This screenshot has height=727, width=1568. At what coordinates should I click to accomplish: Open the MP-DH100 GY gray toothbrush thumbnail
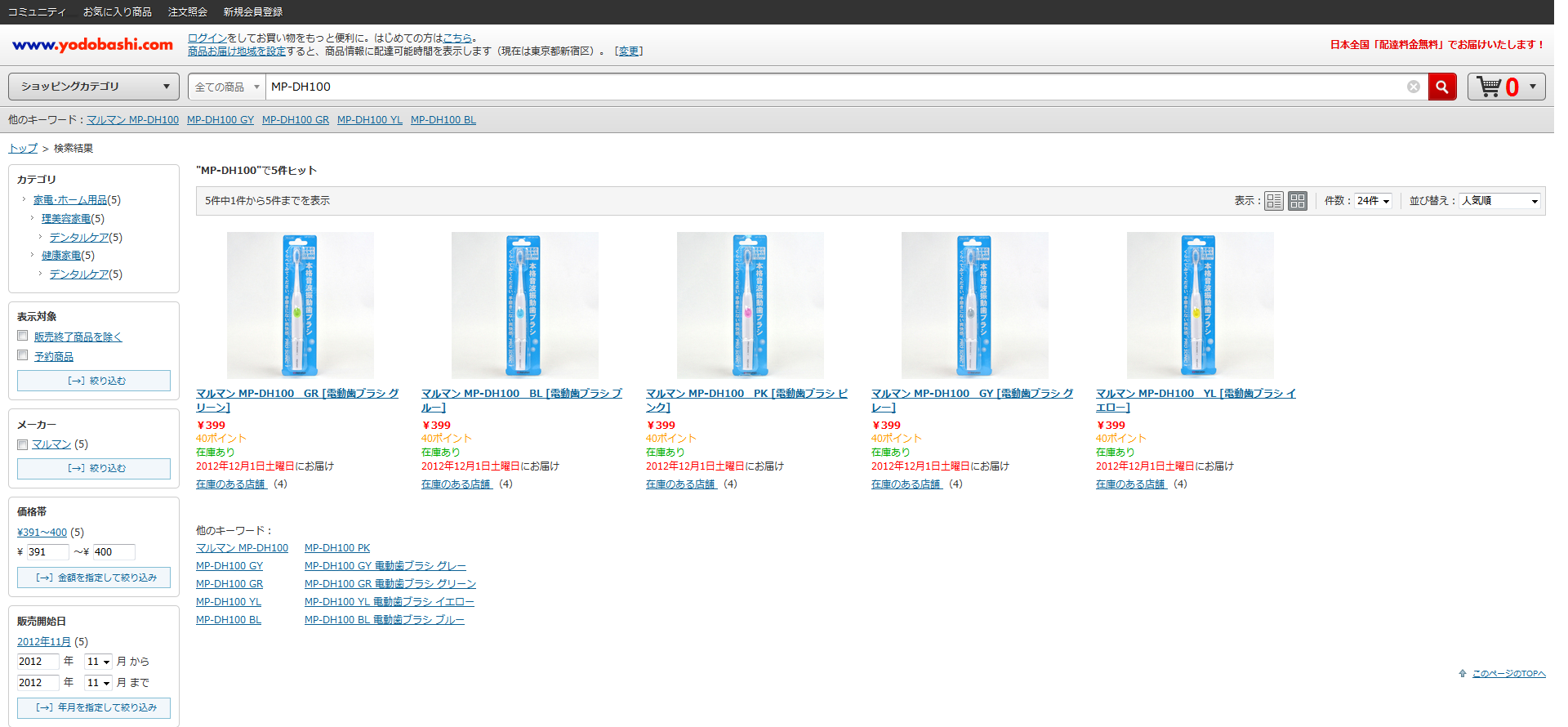975,306
